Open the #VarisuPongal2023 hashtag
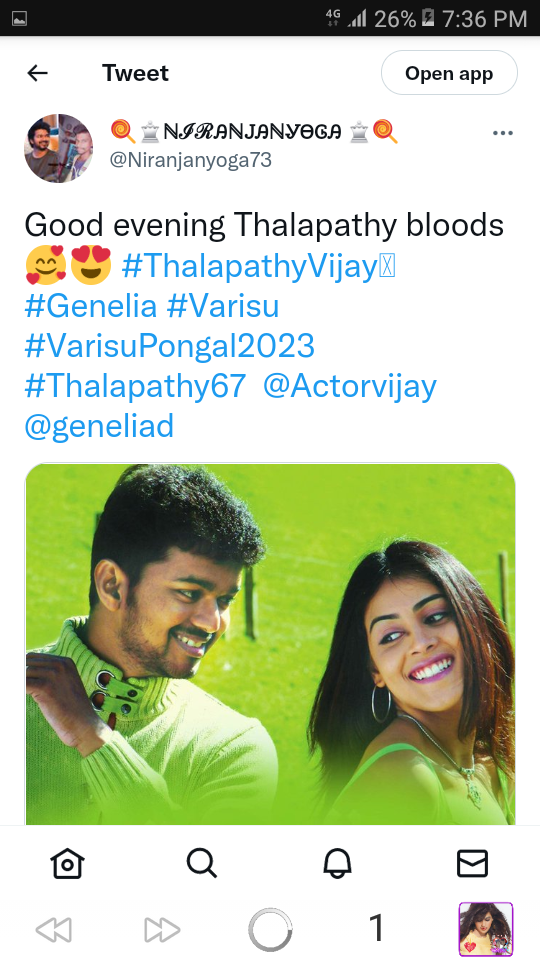This screenshot has width=540, height=960. 170,346
